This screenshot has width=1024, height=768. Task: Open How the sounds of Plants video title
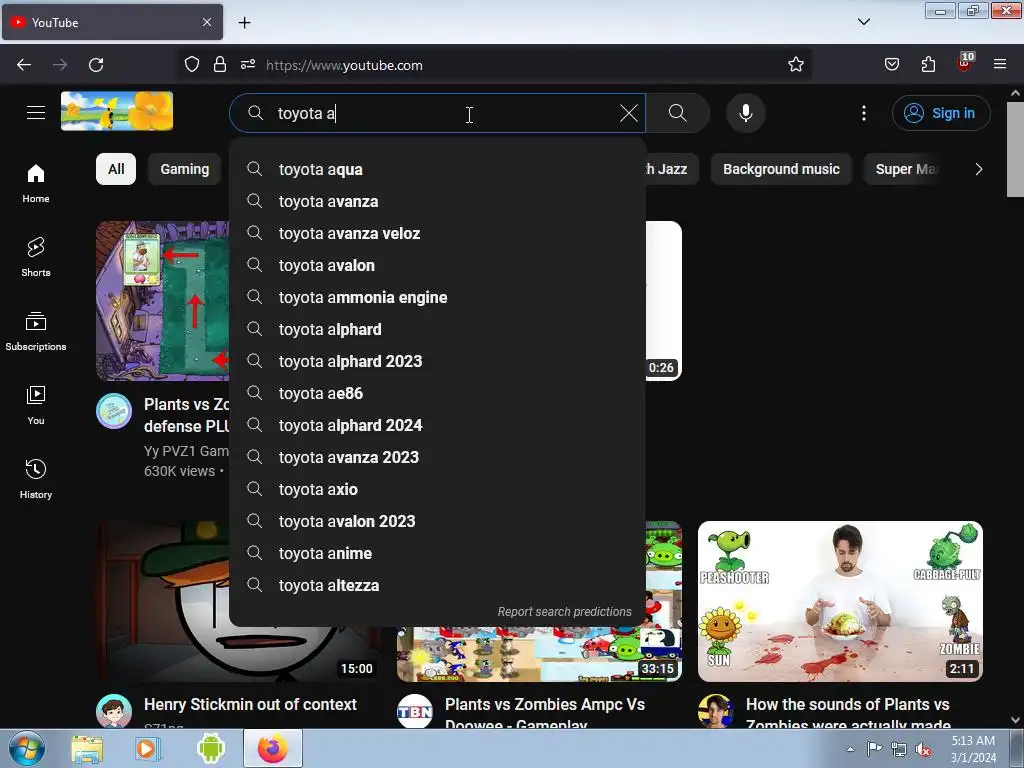[x=848, y=714]
